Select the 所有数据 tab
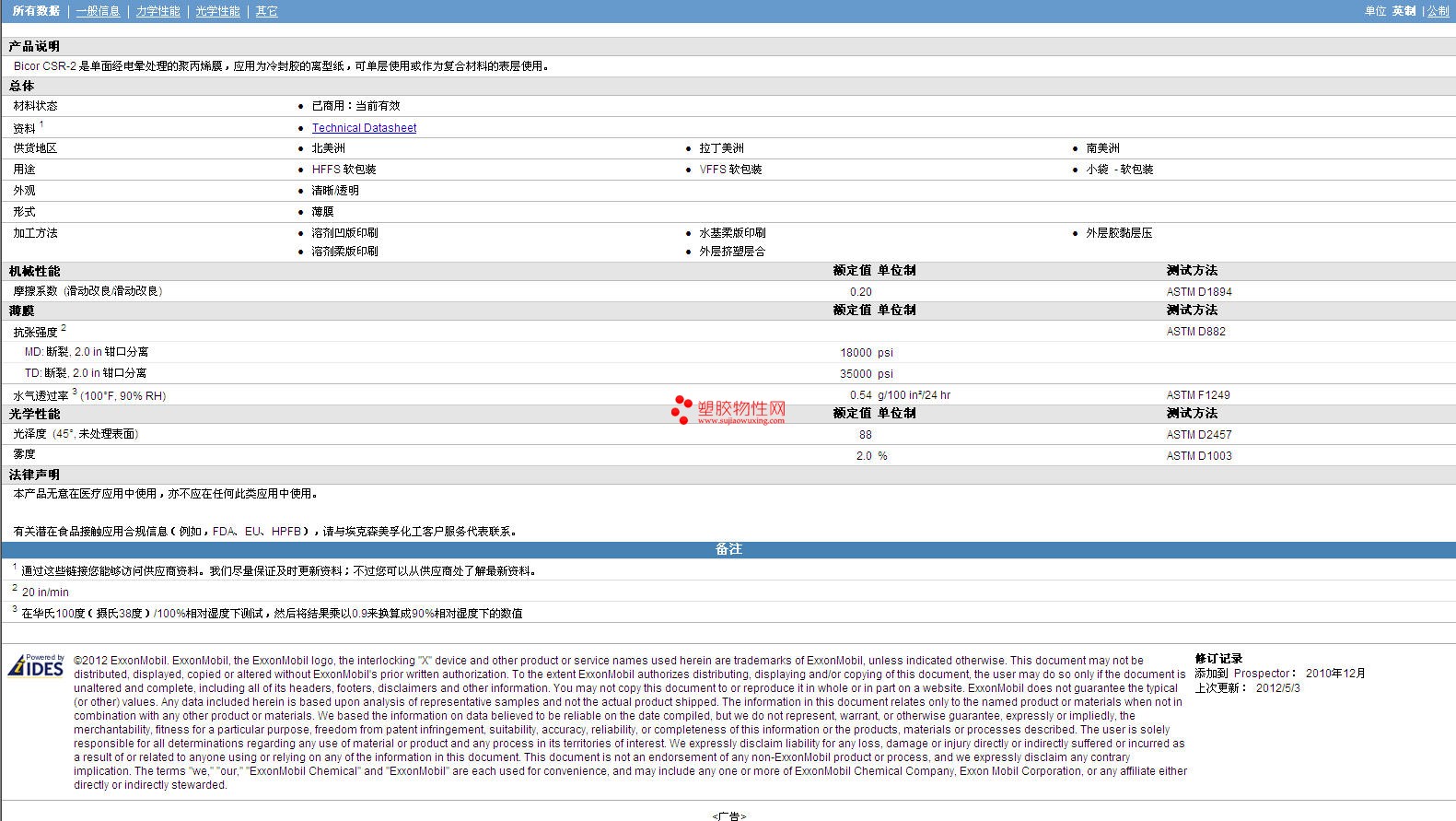Viewport: 1456px width, 821px height. point(36,11)
